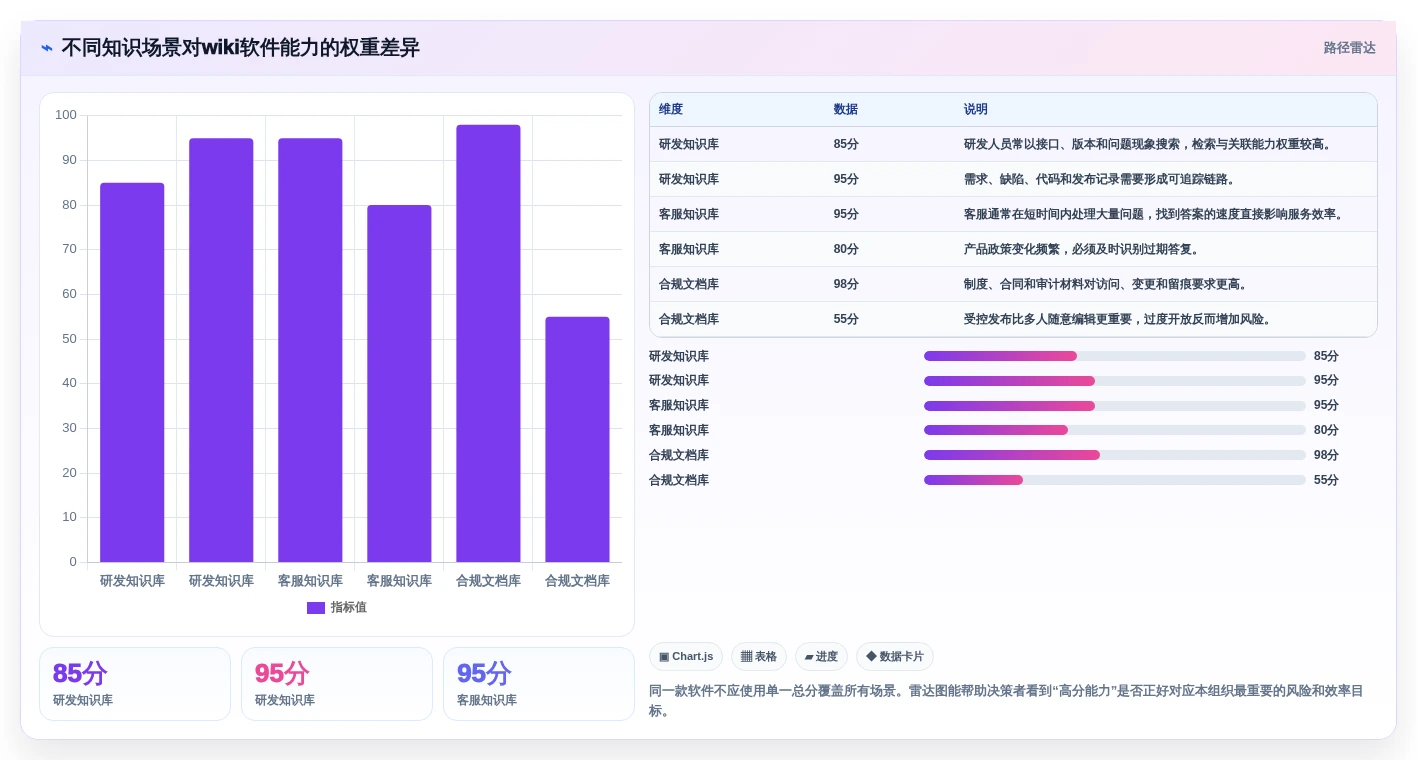Click the 合规文档库 progress bar showing 98分
This screenshot has height=760, width=1417.
[1115, 455]
